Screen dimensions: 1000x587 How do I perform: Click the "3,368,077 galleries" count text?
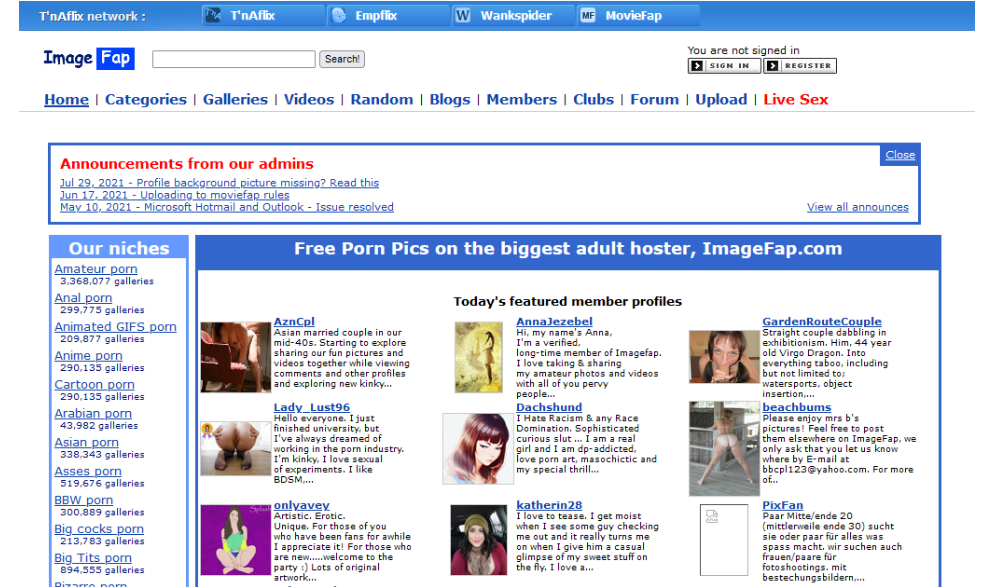click(107, 281)
